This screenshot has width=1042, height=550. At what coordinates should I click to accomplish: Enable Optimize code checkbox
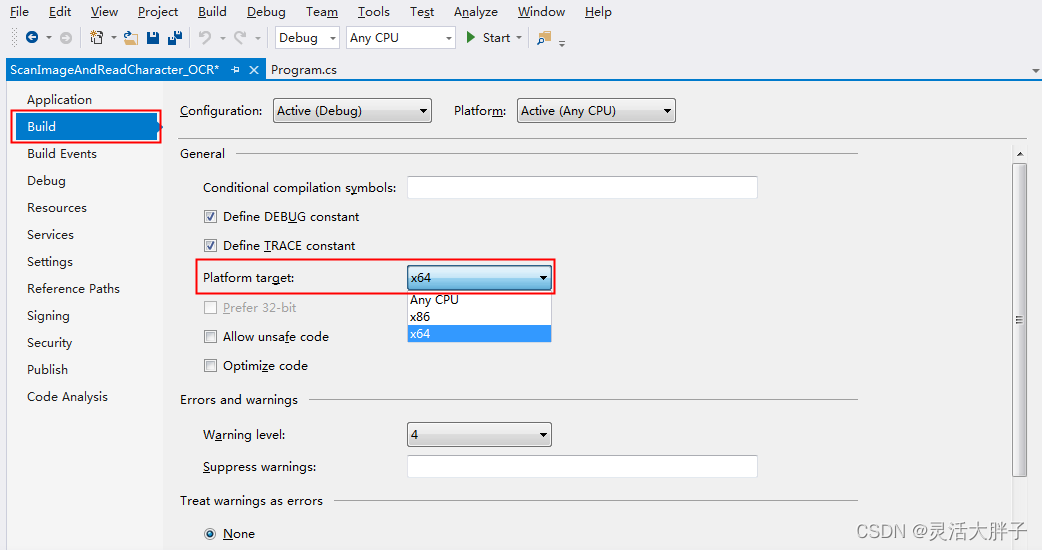(x=210, y=365)
